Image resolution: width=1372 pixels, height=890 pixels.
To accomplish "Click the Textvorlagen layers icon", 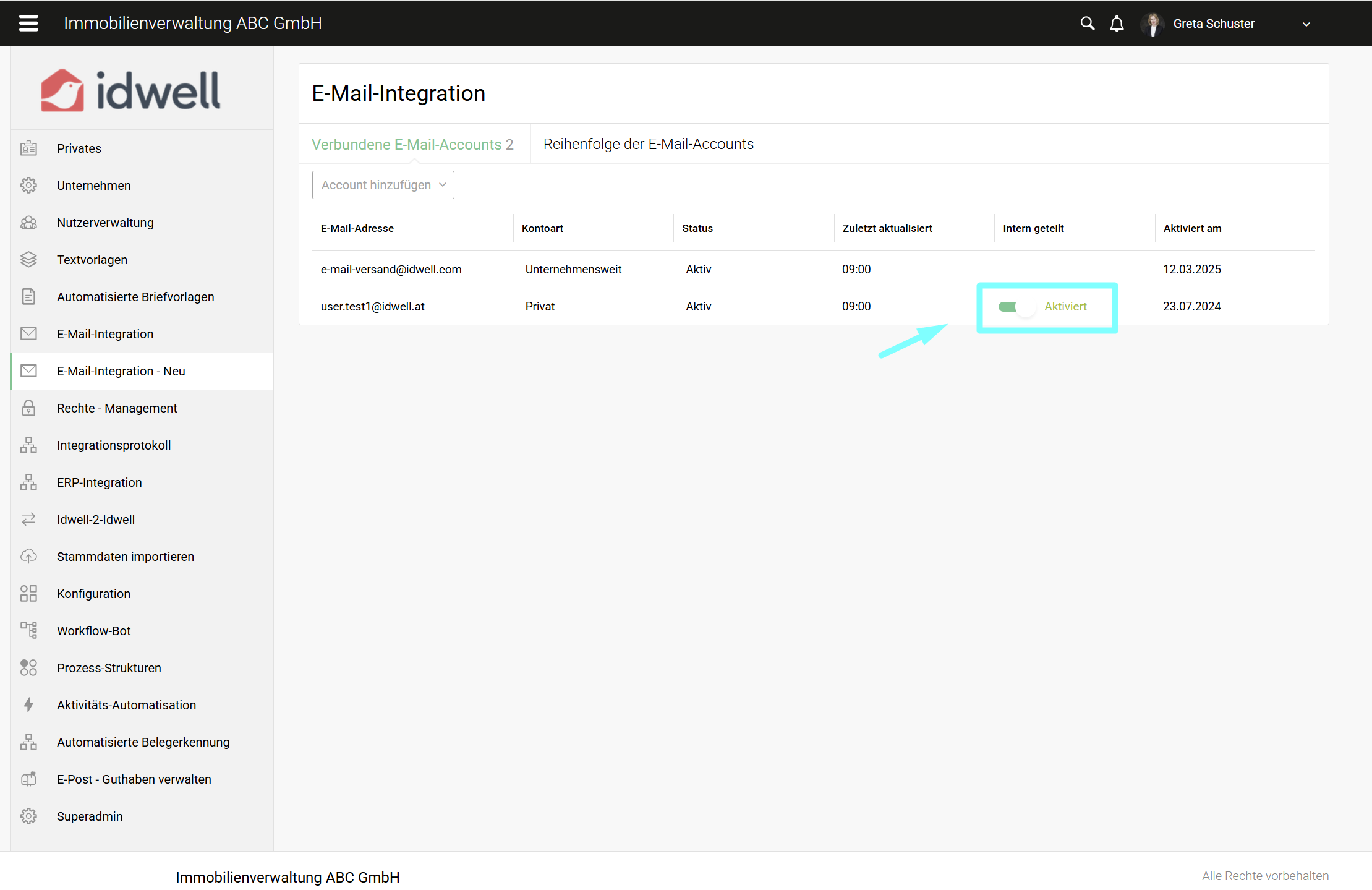I will click(x=28, y=259).
